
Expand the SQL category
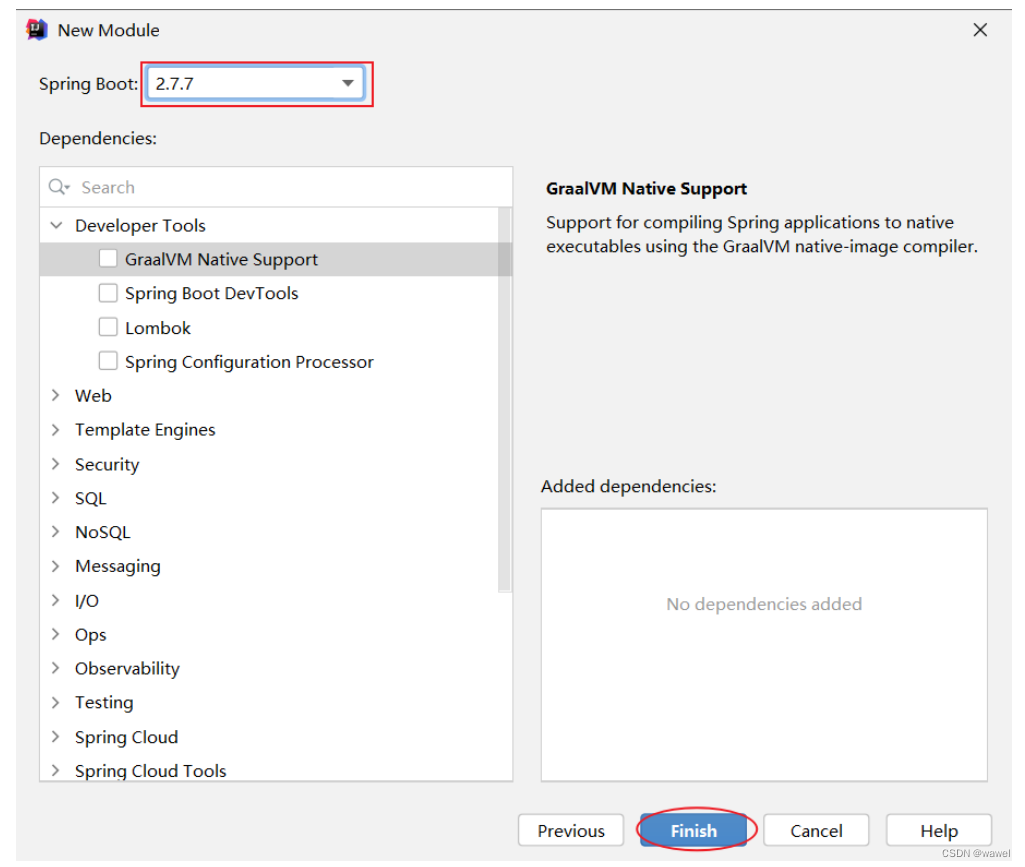[x=56, y=498]
